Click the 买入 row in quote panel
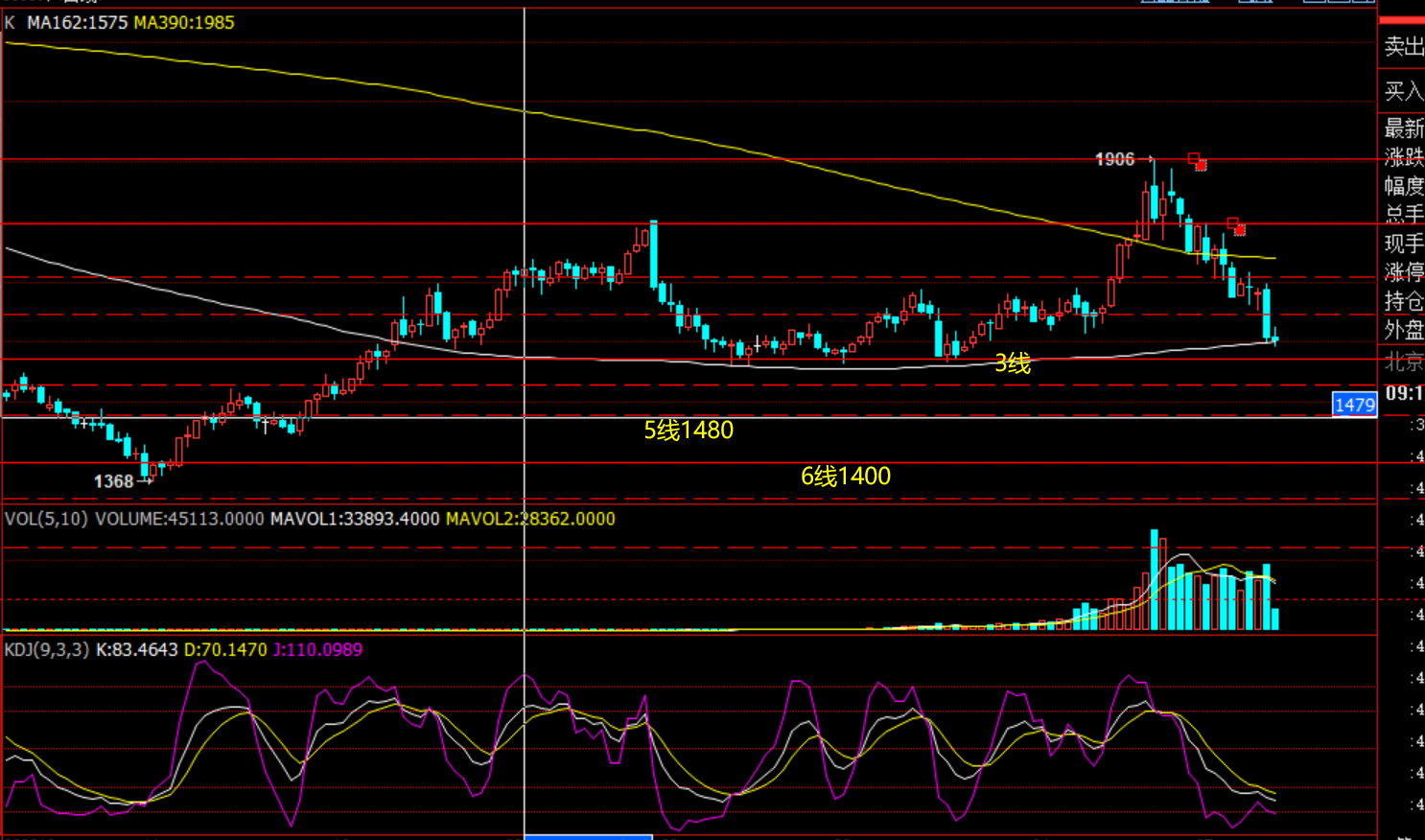The image size is (1425, 840). click(1402, 91)
